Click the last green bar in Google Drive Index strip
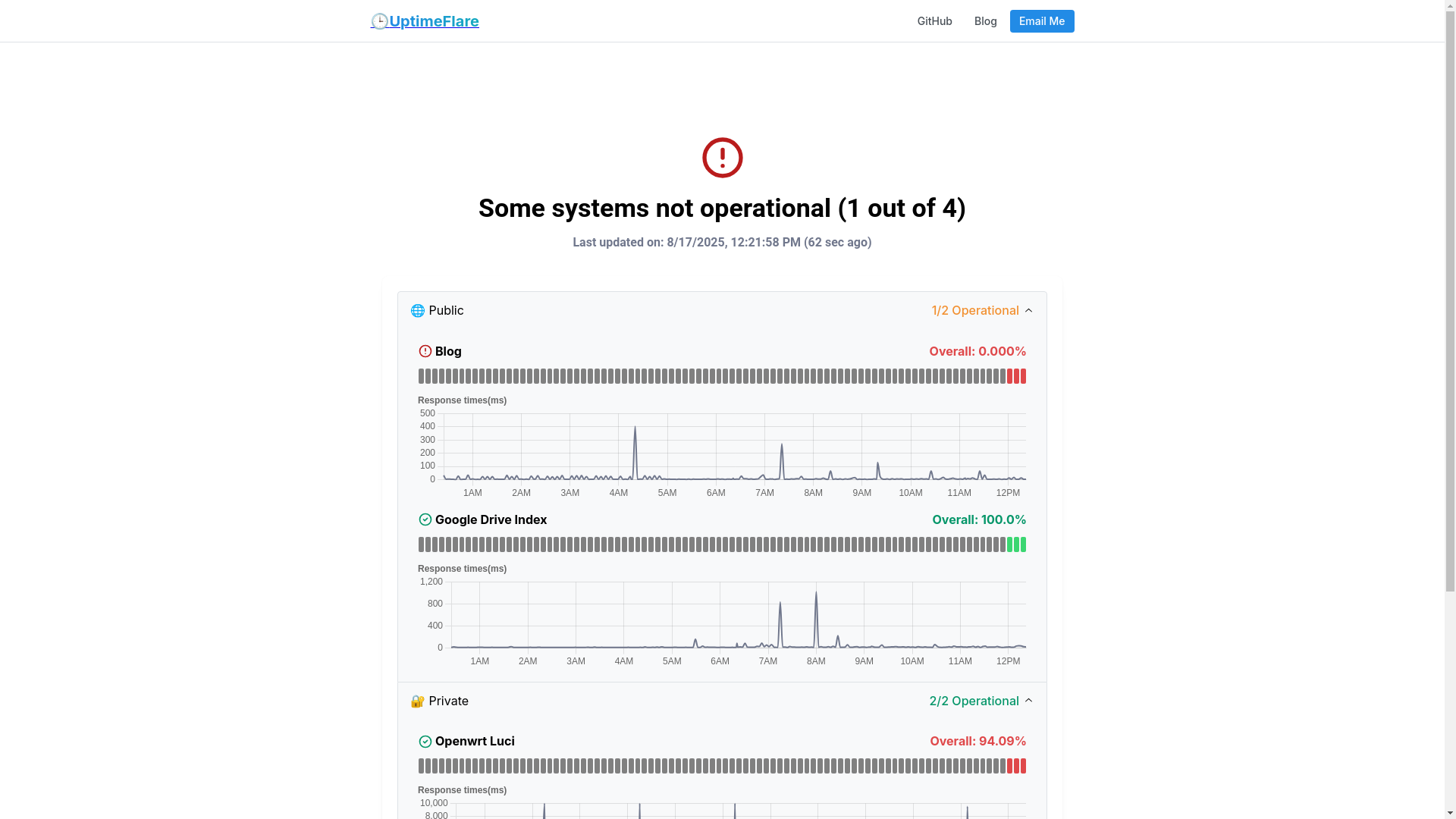Viewport: 1456px width, 819px height. (1023, 544)
